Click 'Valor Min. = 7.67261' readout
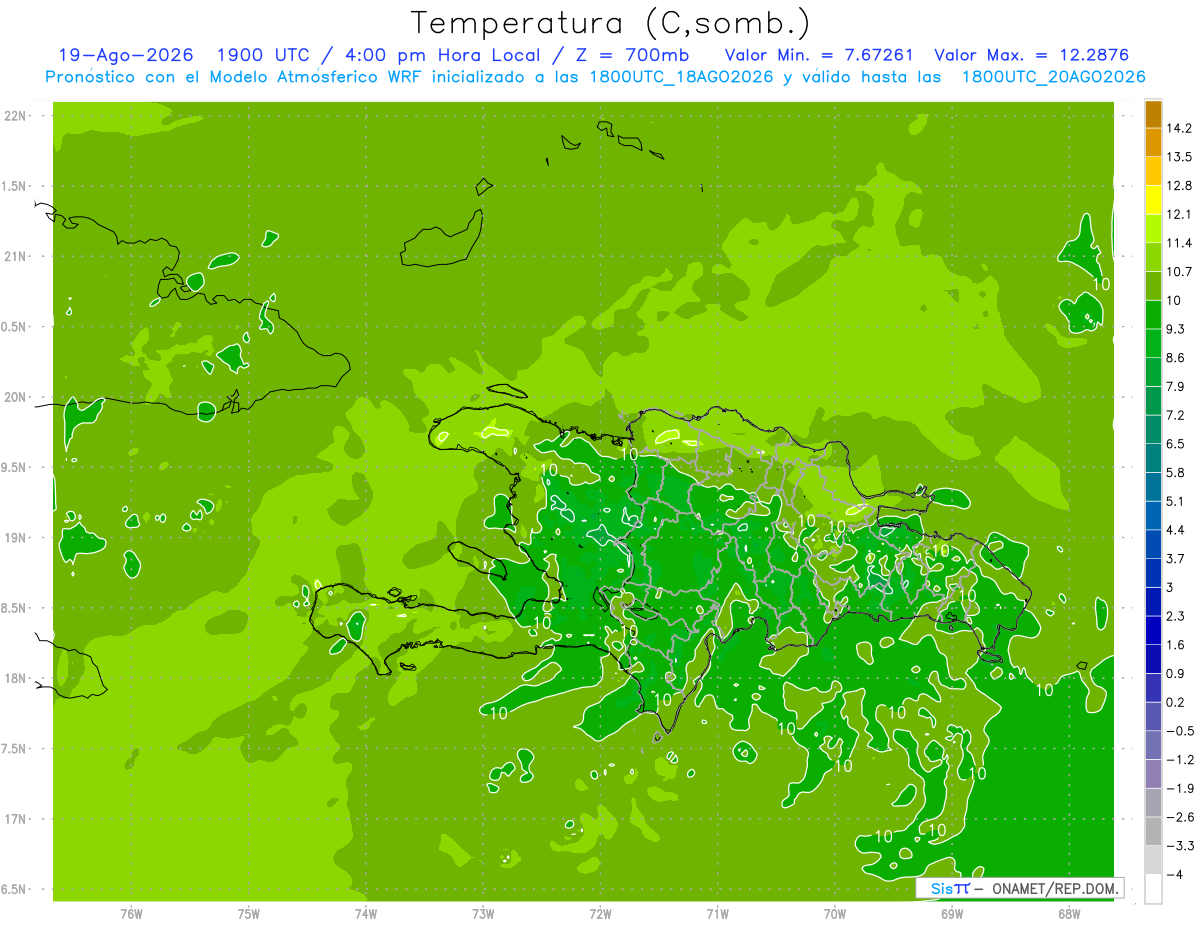 [x=820, y=55]
